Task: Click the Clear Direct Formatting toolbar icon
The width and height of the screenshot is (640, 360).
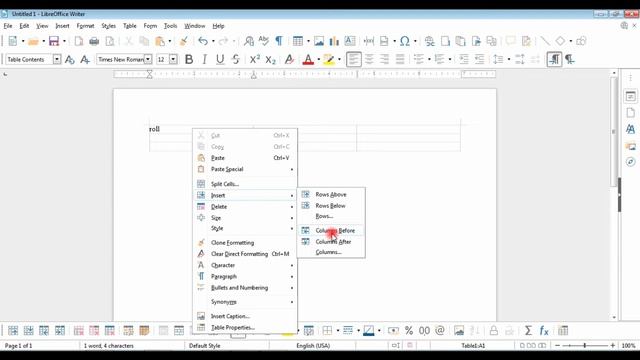Action: click(289, 59)
